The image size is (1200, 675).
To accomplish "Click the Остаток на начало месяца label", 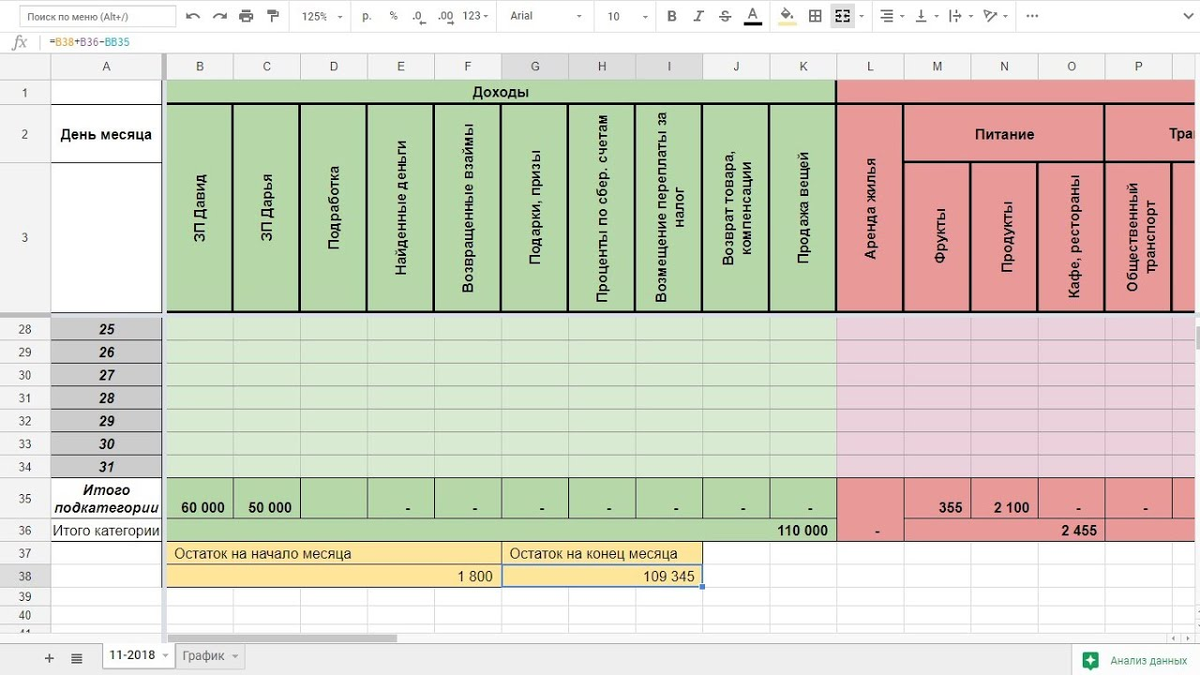I will point(334,553).
